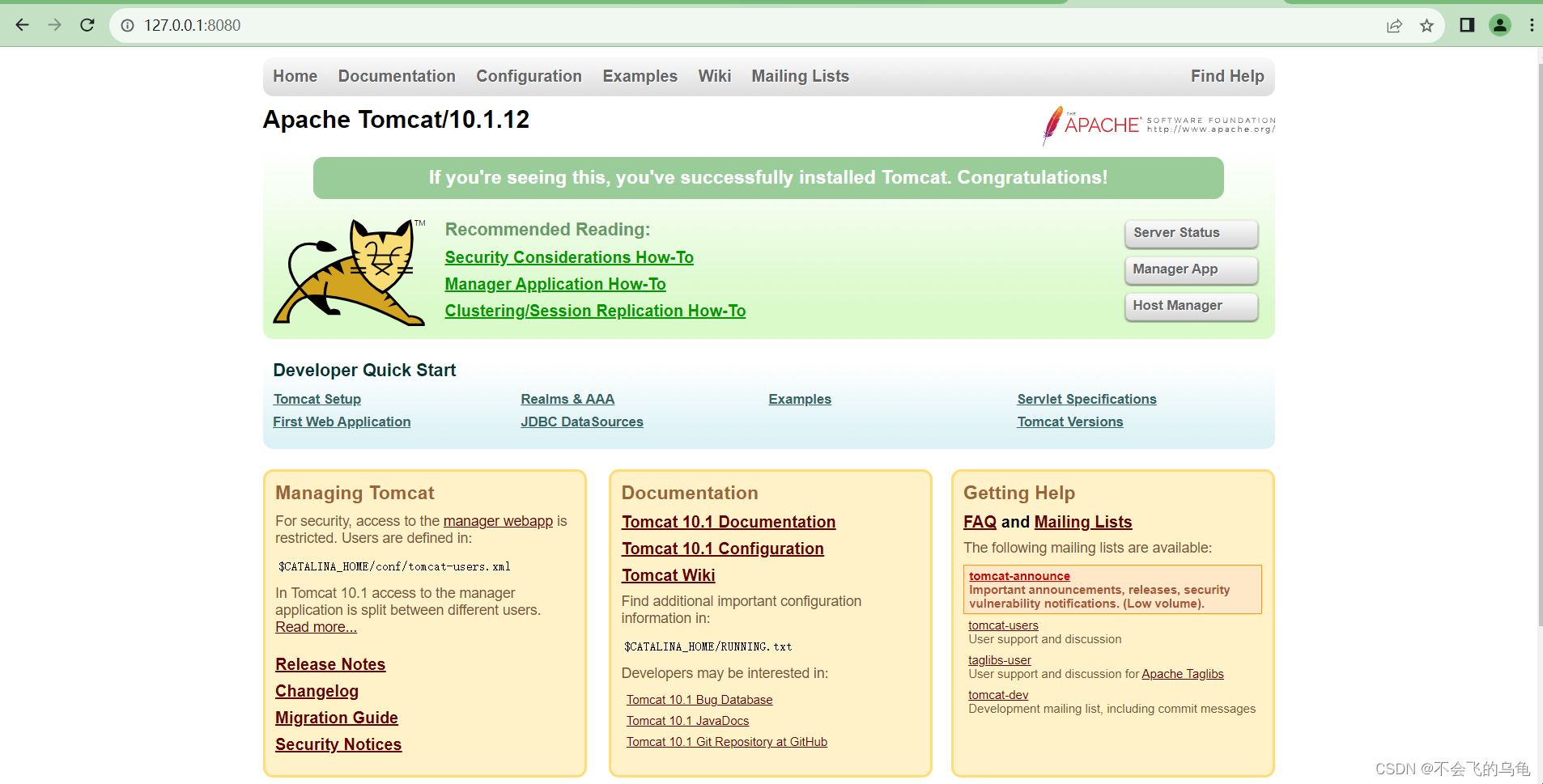Bookmark this page with star icon

tap(1426, 26)
